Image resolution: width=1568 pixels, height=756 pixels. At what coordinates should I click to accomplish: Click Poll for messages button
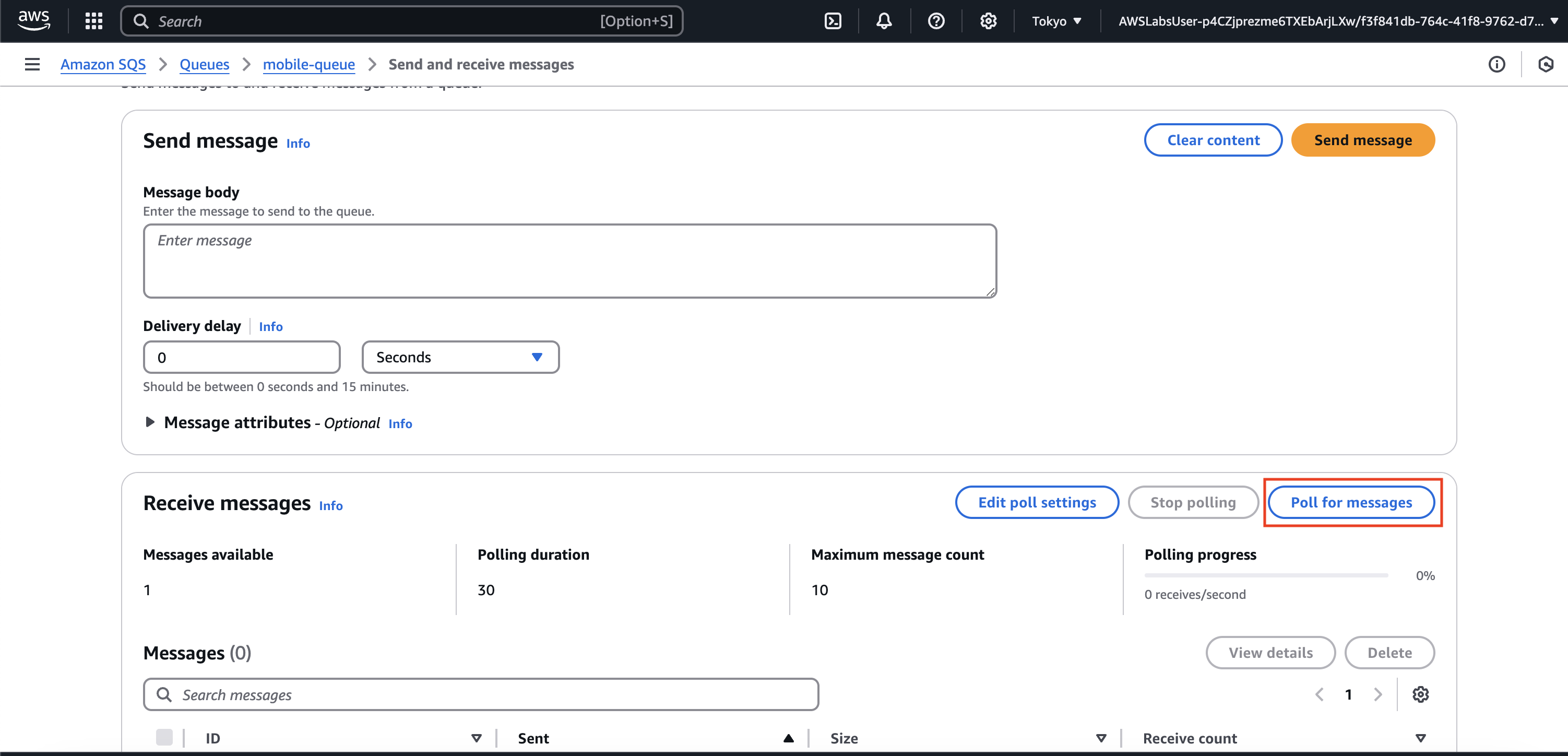click(x=1351, y=502)
